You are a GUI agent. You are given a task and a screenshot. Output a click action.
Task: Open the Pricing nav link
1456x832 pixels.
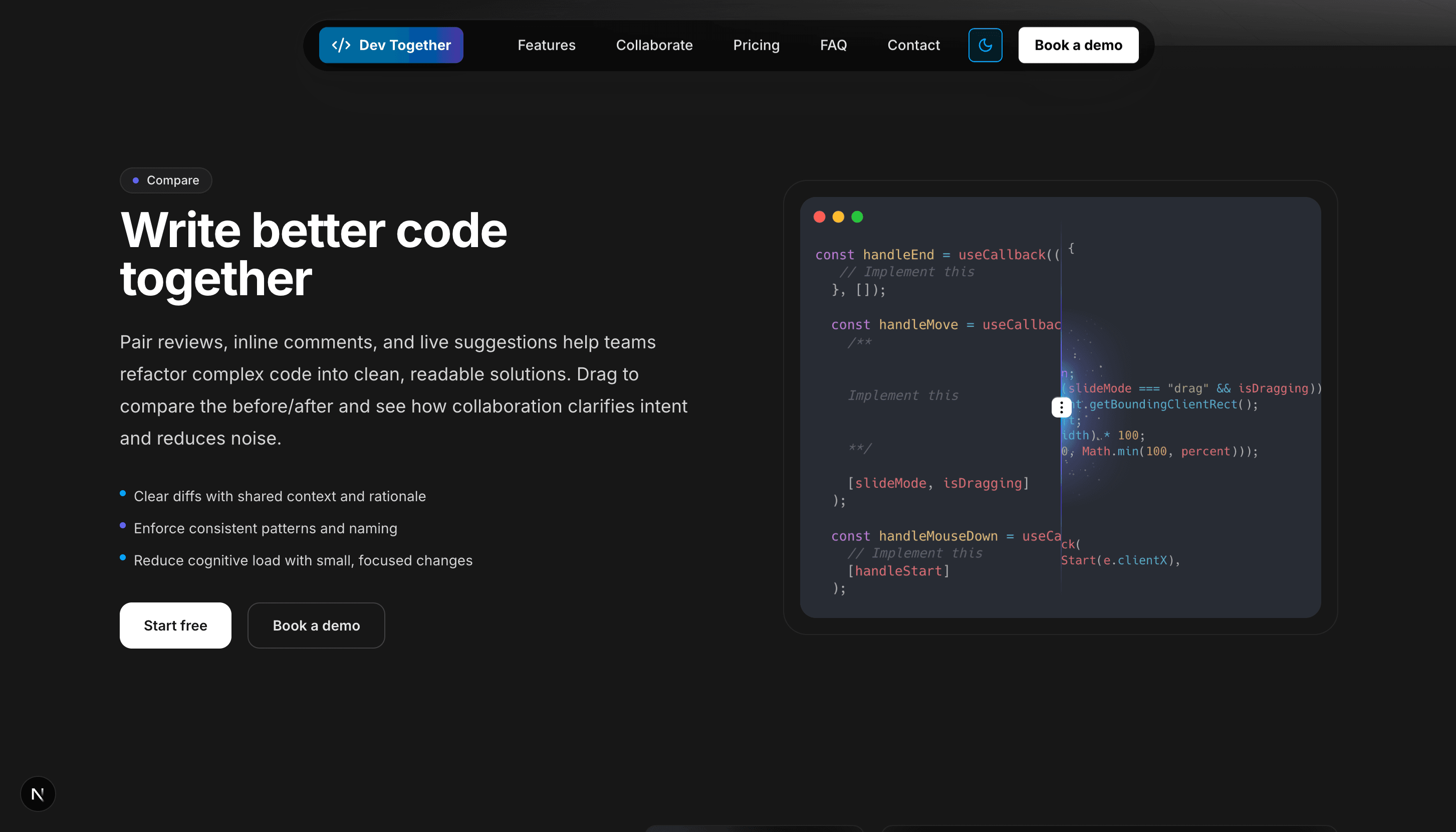(756, 45)
